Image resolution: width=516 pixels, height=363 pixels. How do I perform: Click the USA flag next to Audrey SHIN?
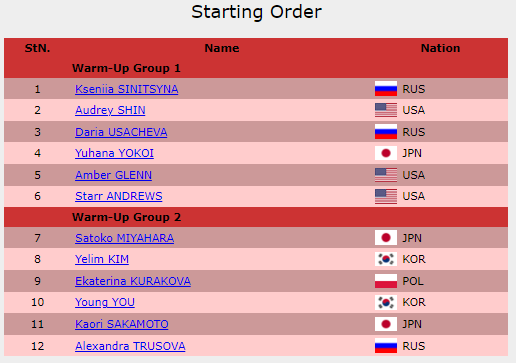(386, 110)
